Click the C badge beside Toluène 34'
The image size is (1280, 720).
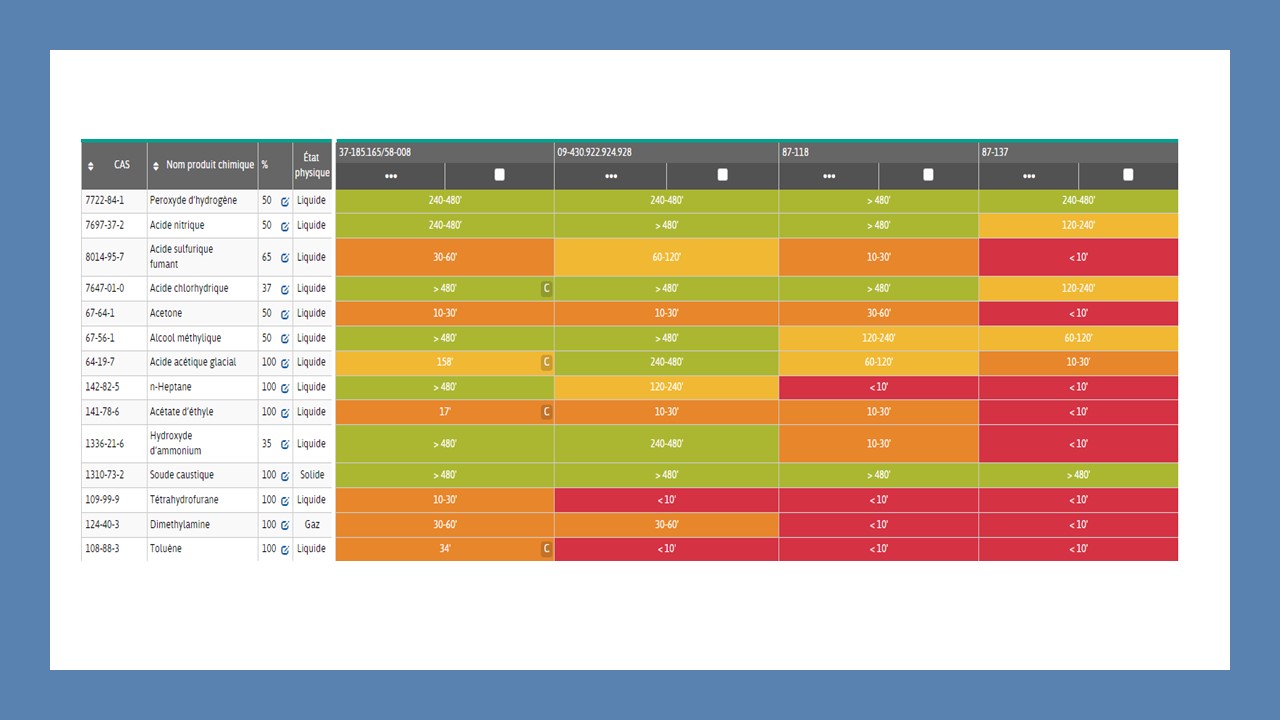pyautogui.click(x=546, y=549)
